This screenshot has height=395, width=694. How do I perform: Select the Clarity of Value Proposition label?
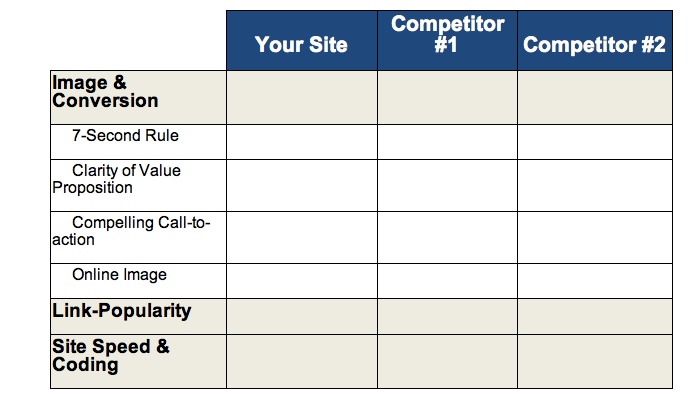tap(116, 179)
